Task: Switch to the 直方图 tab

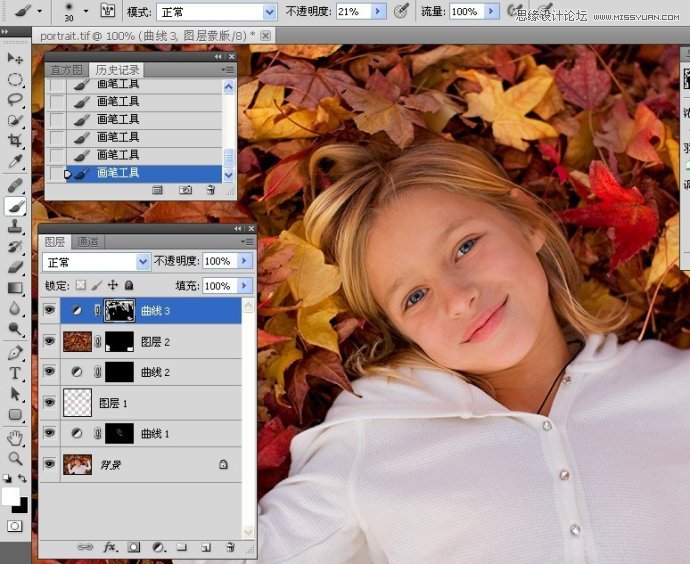Action: 67,70
